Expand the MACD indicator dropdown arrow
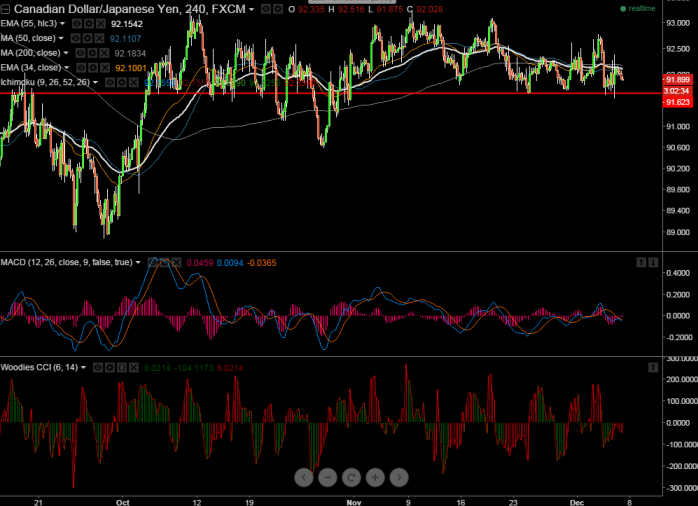Image resolution: width=698 pixels, height=506 pixels. 138,263
